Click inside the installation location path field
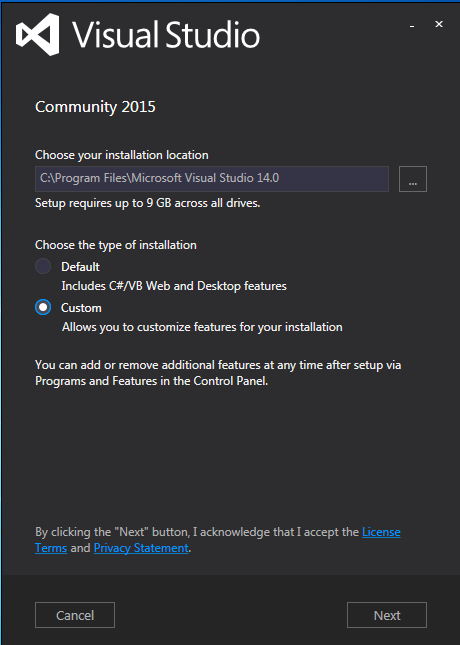 coord(212,179)
